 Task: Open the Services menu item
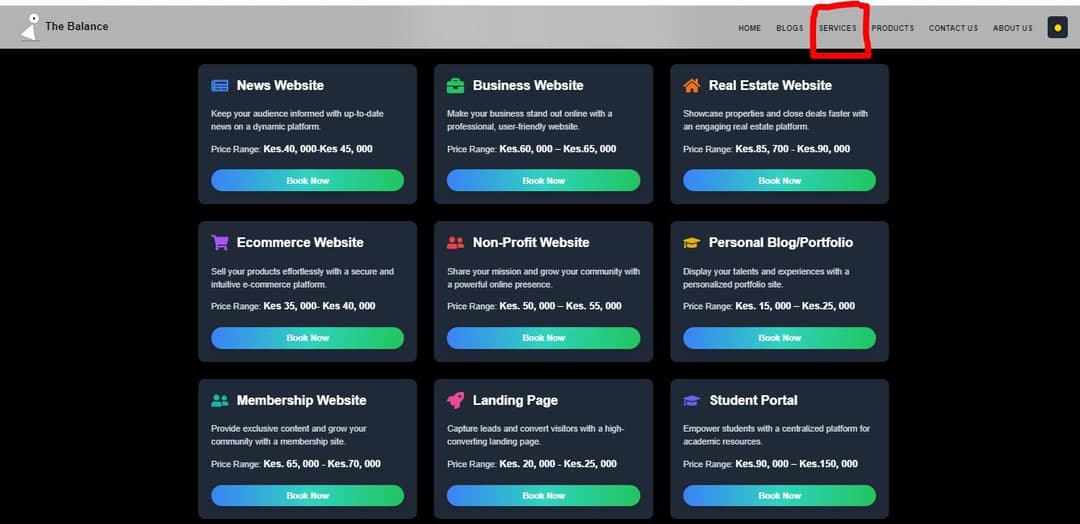[x=837, y=28]
